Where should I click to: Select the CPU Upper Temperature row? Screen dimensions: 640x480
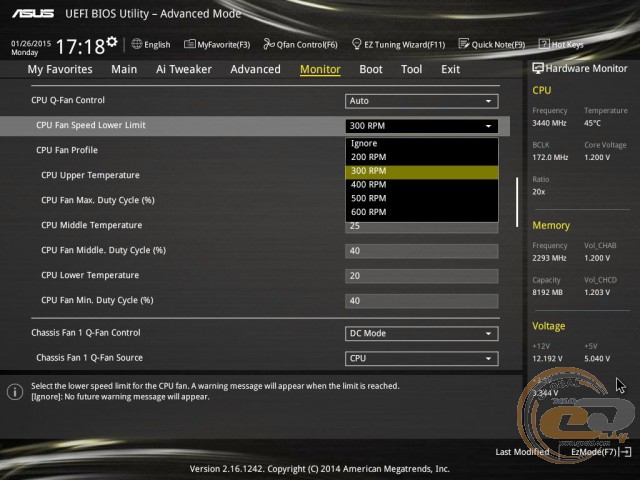coord(90,175)
